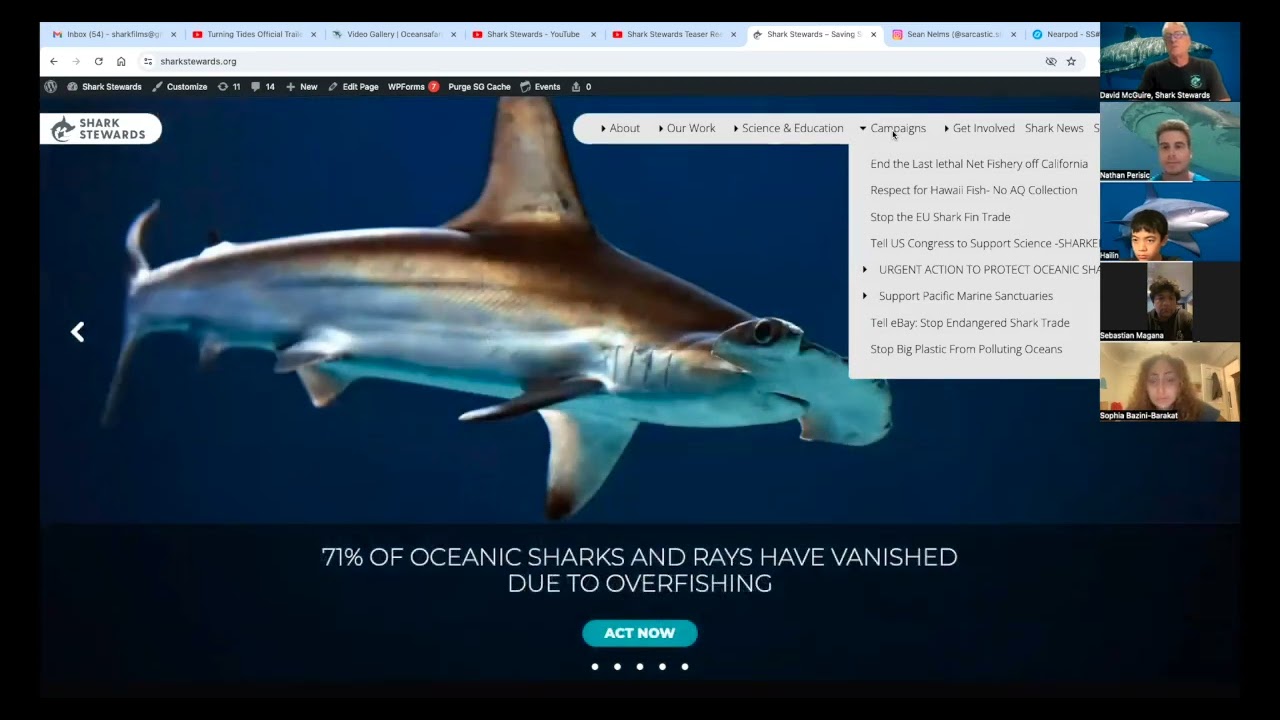Open Tell US Congress to Support Science
This screenshot has height=720, width=1280.
[x=984, y=243]
